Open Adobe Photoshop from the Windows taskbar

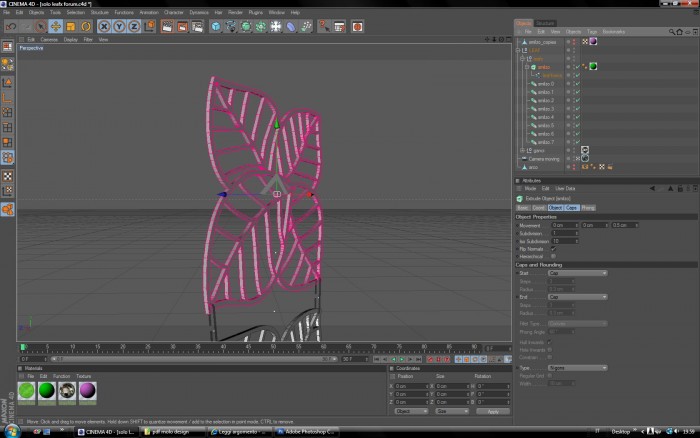(305, 432)
